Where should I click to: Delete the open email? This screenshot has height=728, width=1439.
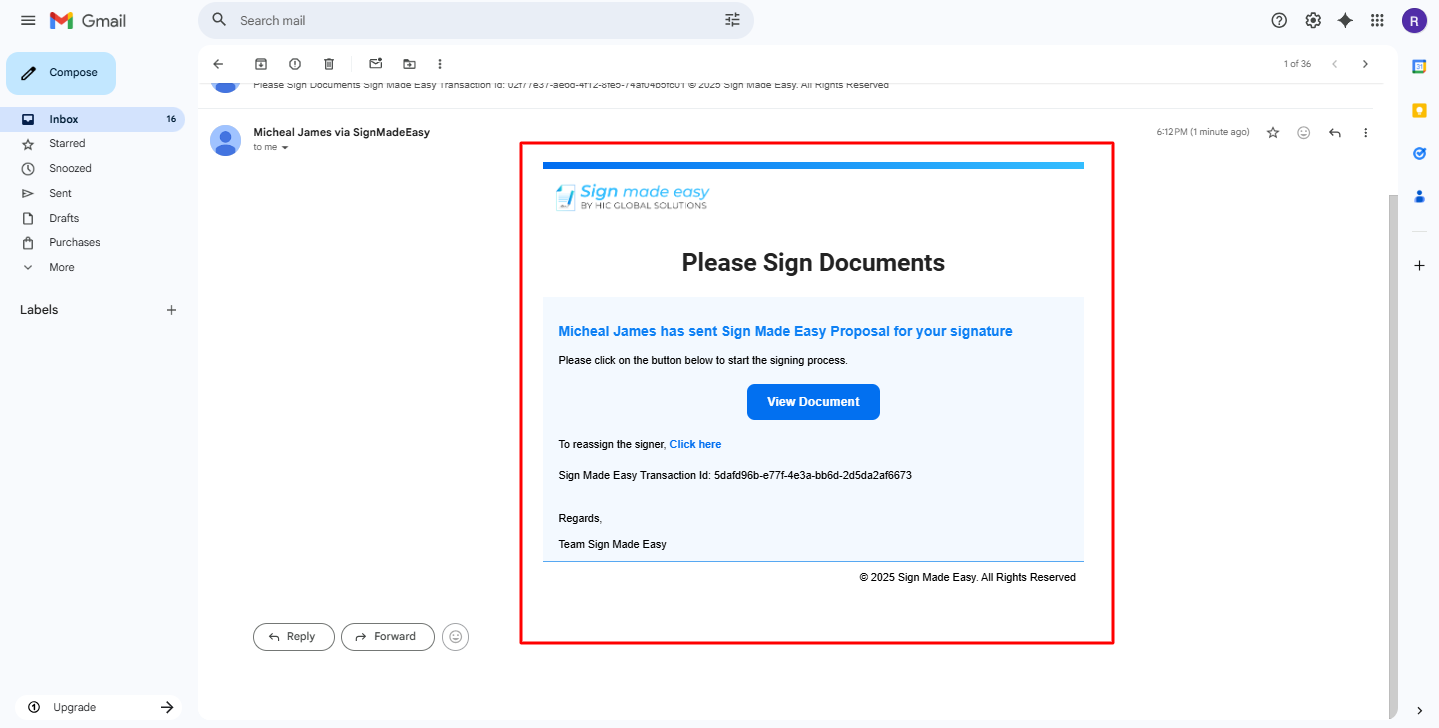[328, 63]
